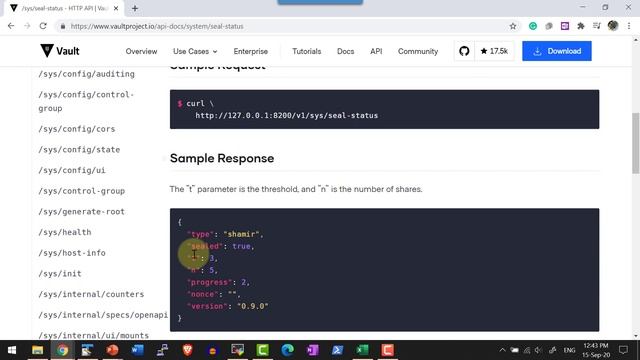Click the 17.5k star count

[x=494, y=51]
